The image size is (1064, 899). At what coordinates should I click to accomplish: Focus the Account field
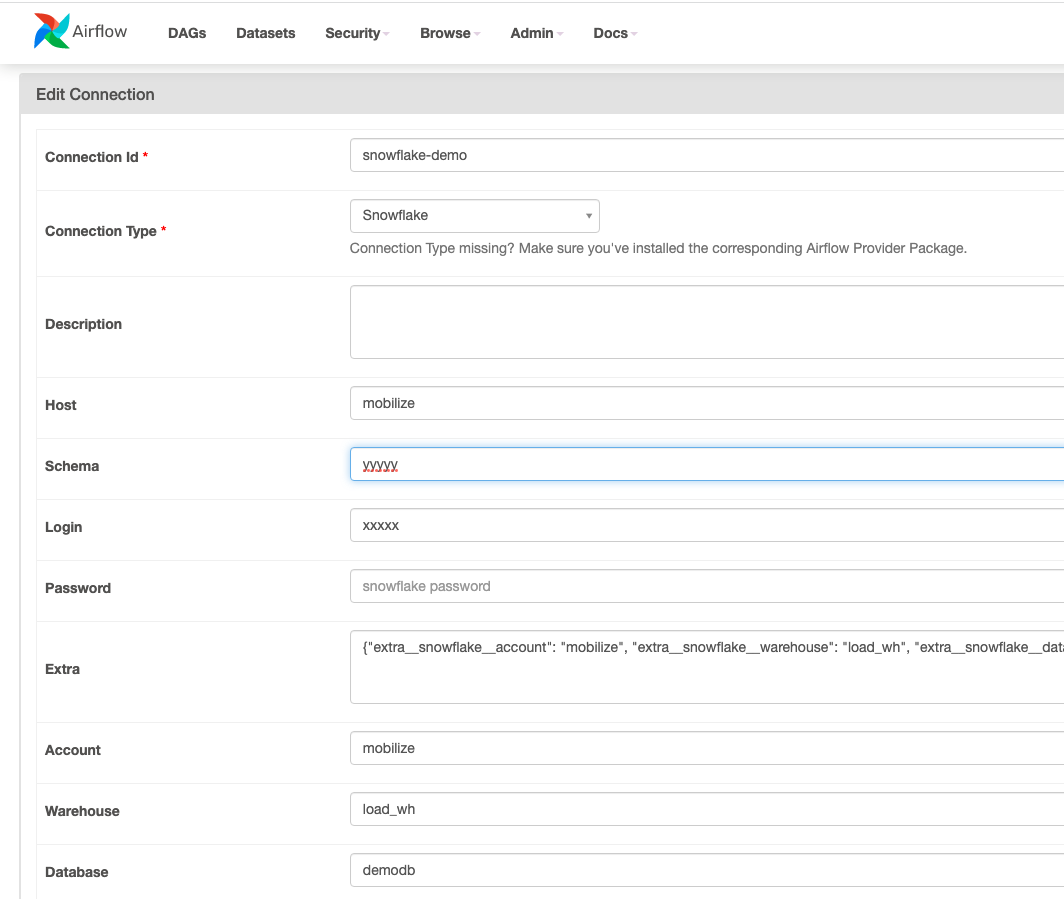(x=707, y=748)
